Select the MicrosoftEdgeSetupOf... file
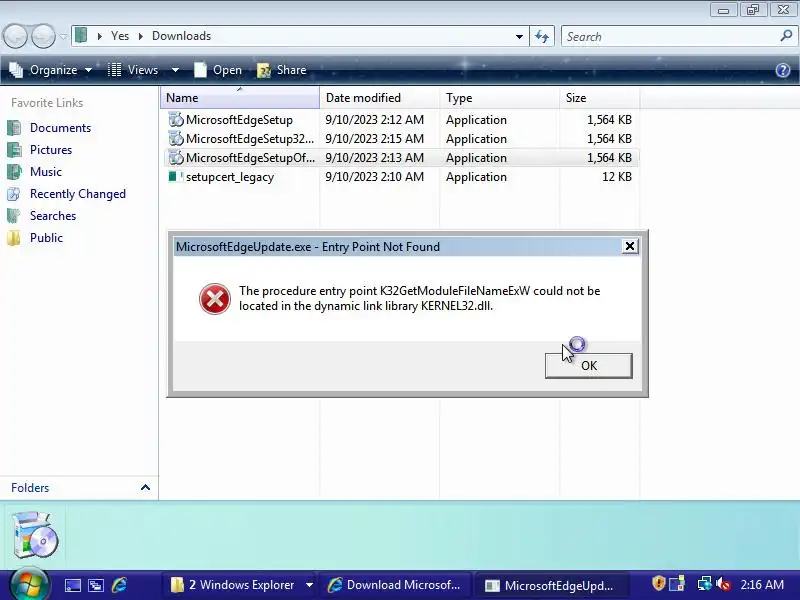The image size is (800, 600). pos(250,158)
